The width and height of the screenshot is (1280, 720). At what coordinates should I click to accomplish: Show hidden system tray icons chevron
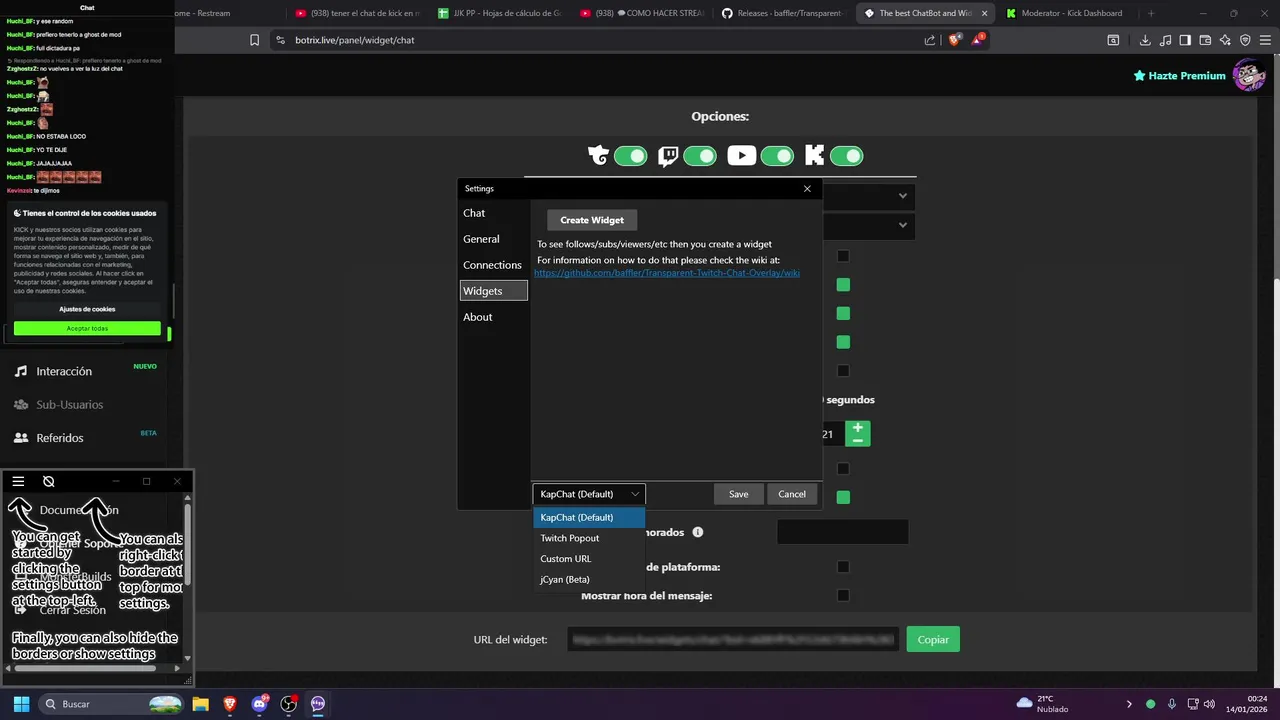[1129, 704]
